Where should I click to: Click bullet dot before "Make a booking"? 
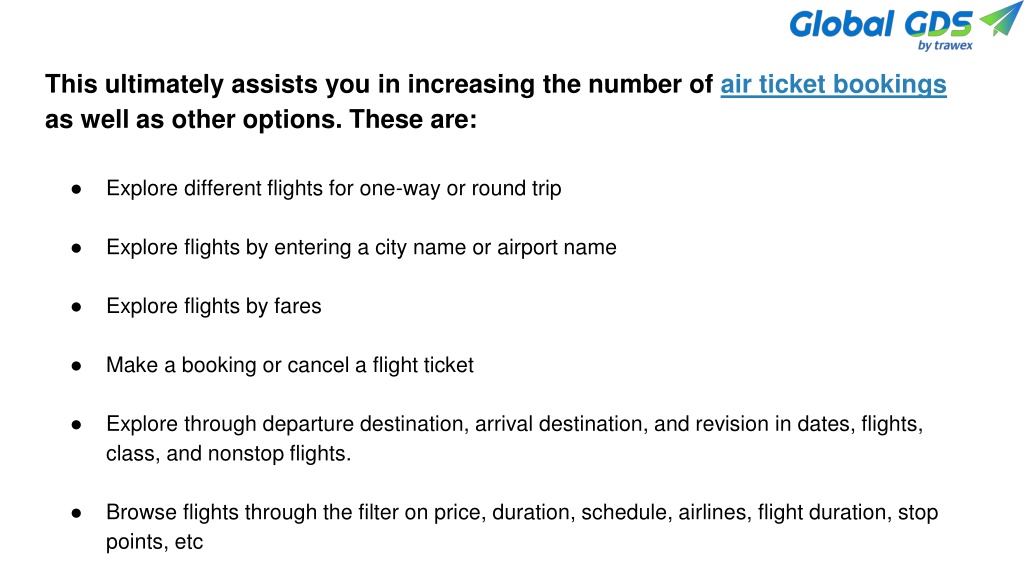click(x=76, y=366)
